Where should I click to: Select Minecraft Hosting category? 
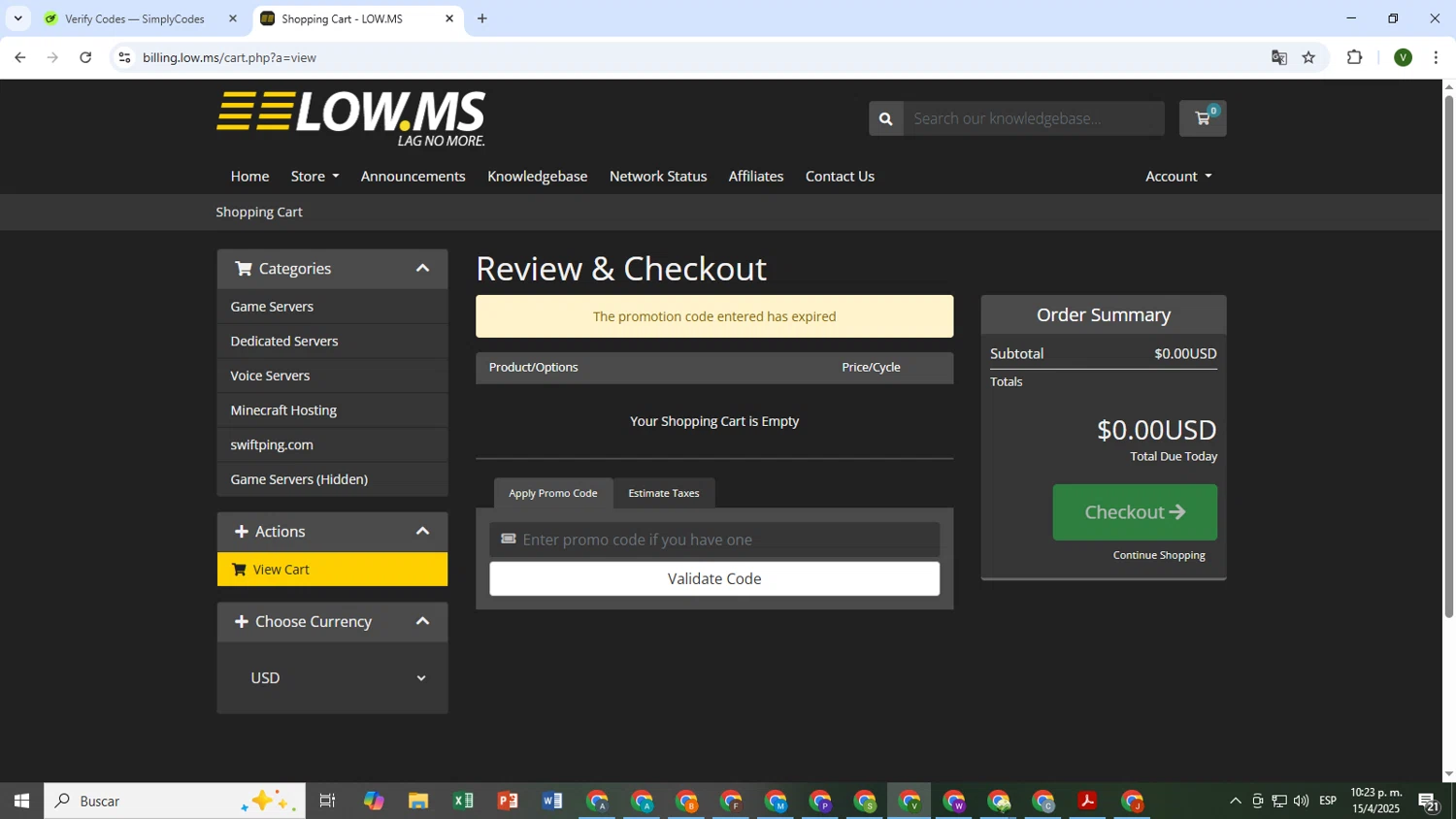332,410
